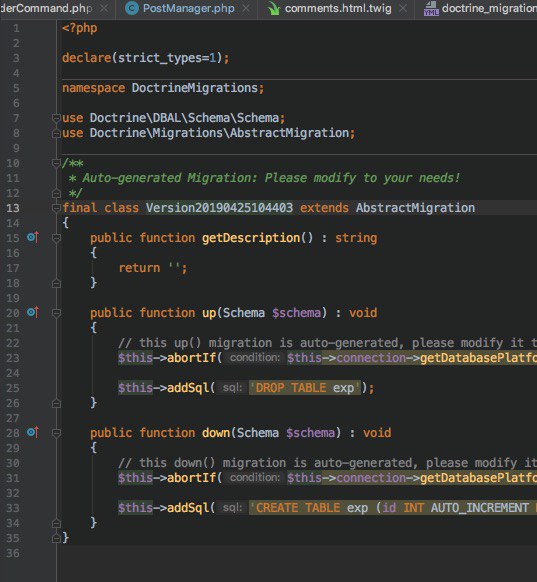Click fold end marker at line 8
Screen dimensions: 537x582
click(56, 133)
